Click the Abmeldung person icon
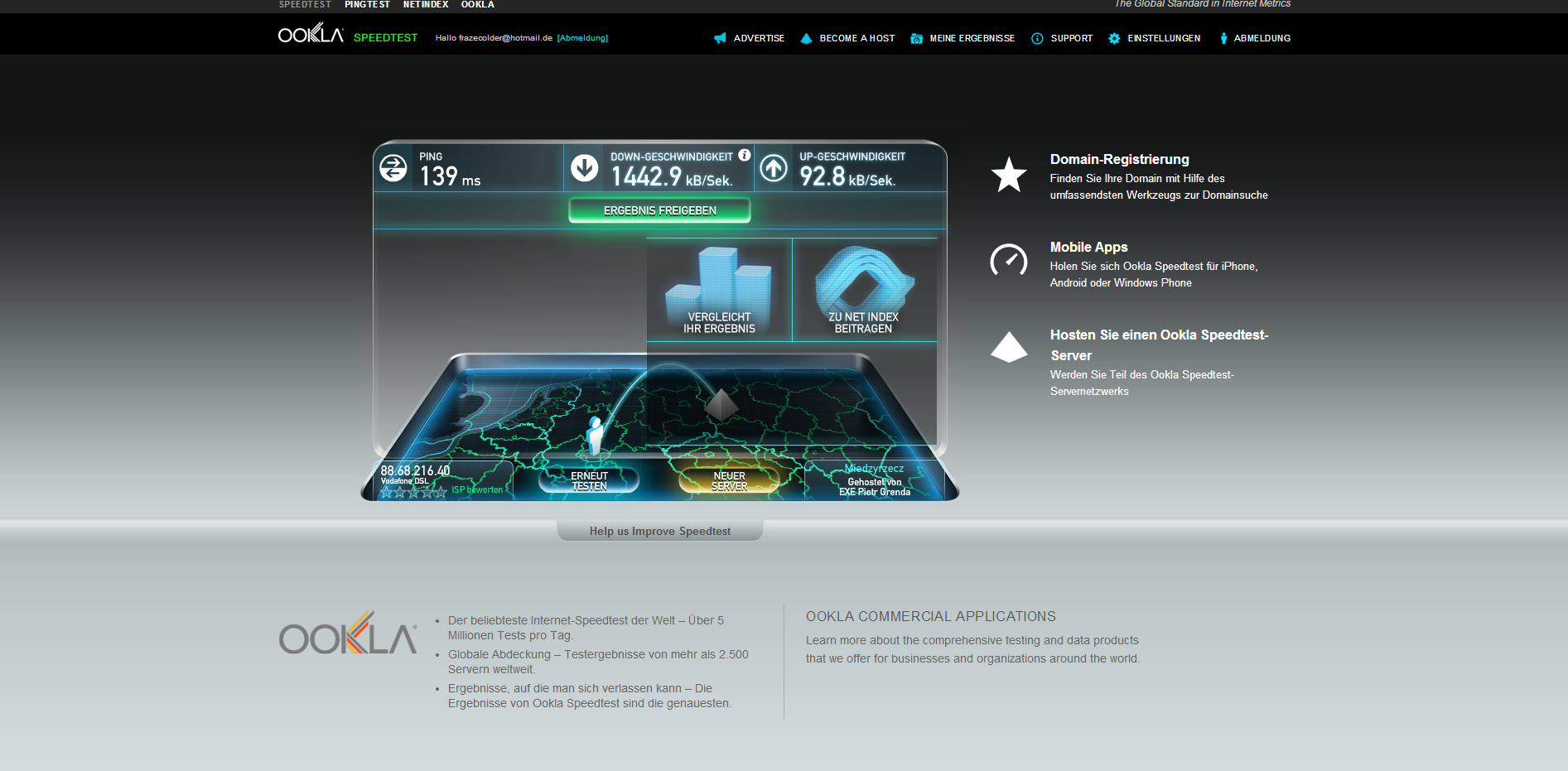 1223,38
